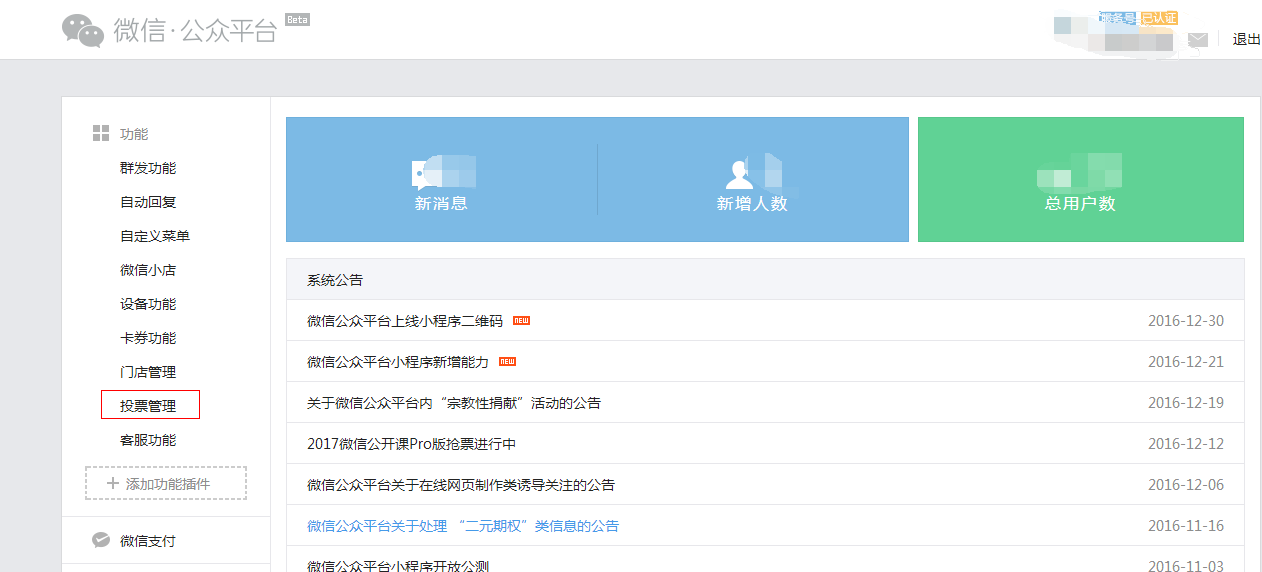Click 退出 to log out
1262x572 pixels.
[1246, 40]
